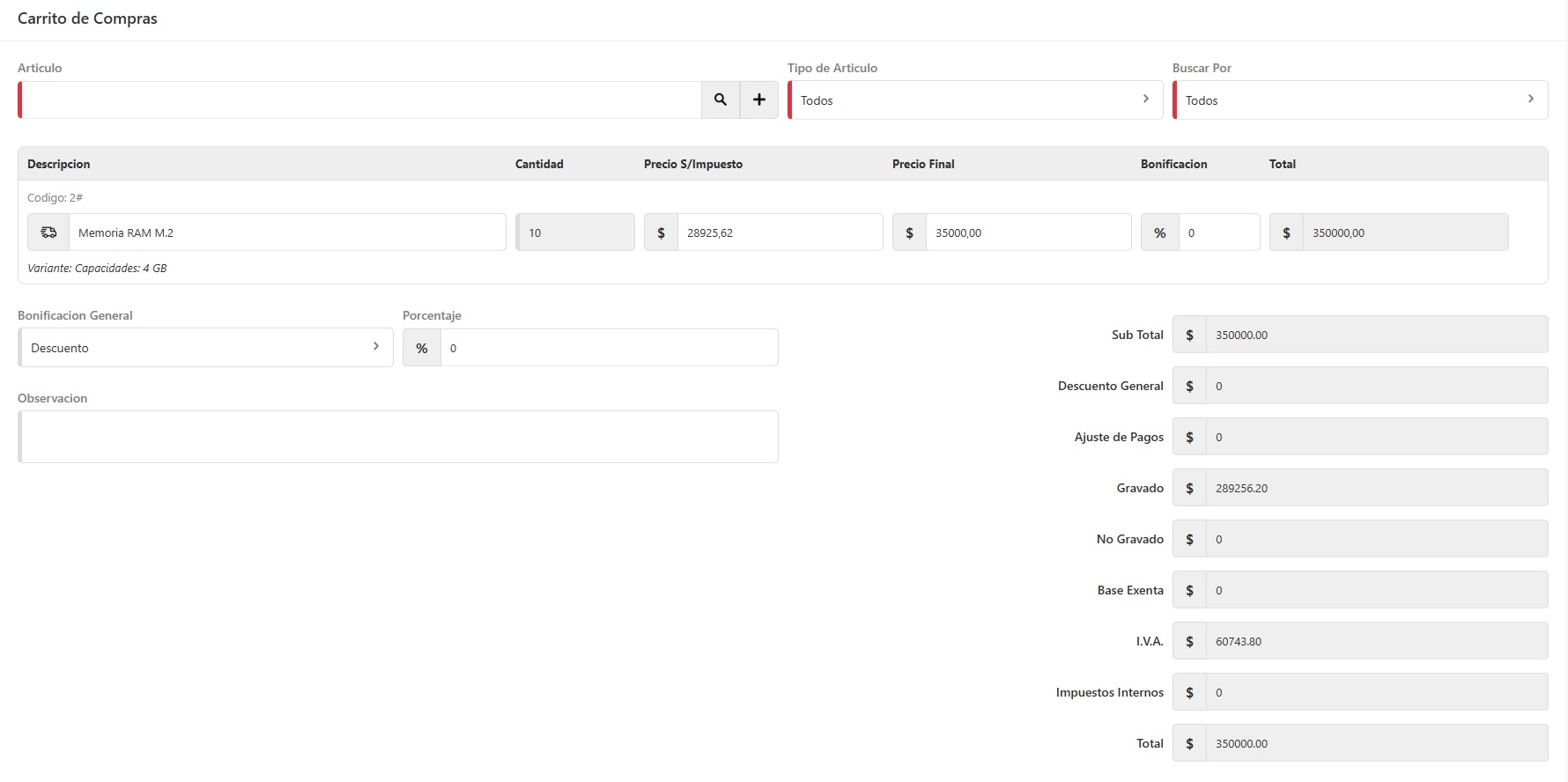Click the dollar icon next to Sub Total
The width and height of the screenshot is (1568, 782).
[x=1189, y=335]
